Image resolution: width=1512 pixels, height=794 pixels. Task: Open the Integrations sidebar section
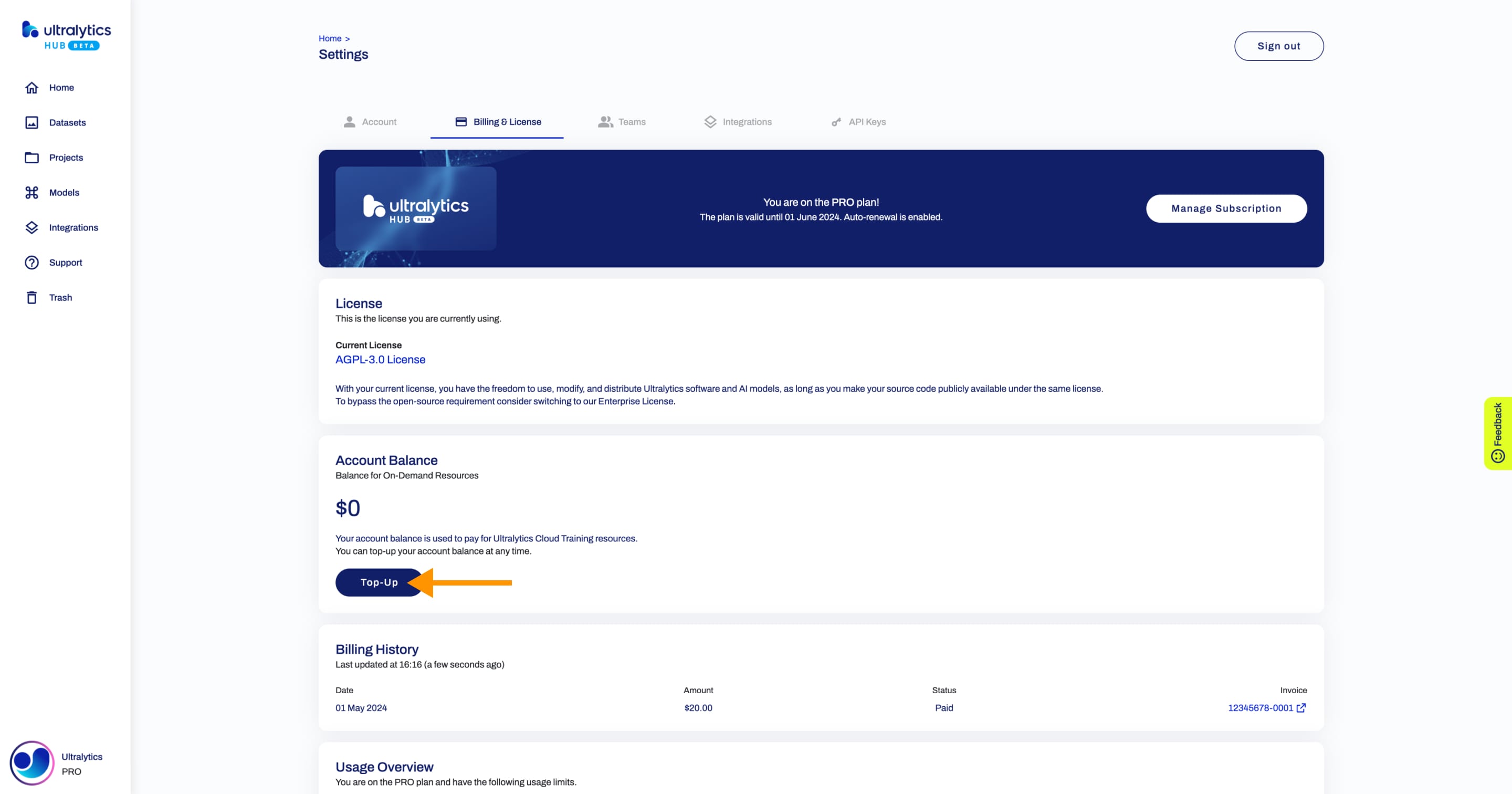[x=73, y=227]
